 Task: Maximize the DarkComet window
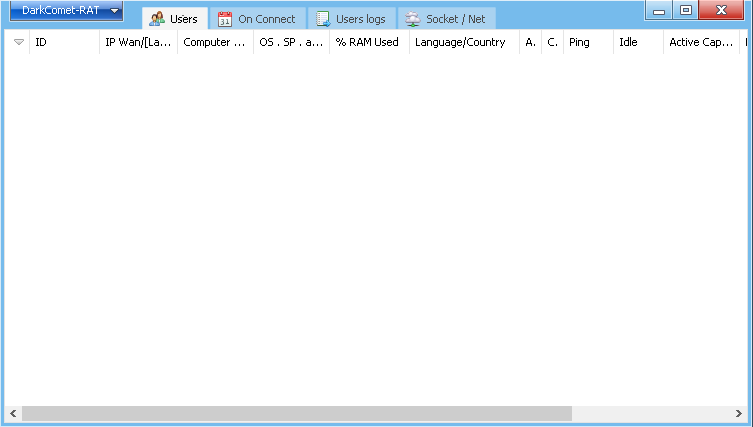point(685,11)
